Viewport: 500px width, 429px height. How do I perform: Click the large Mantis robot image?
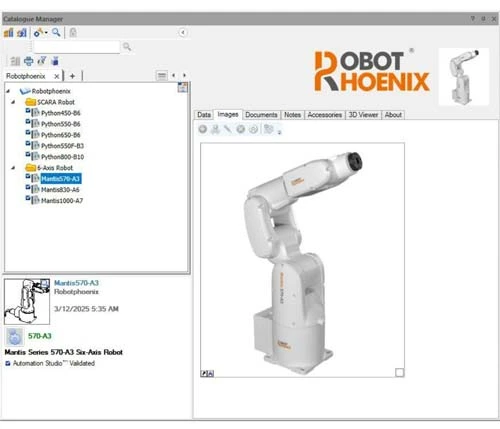point(303,260)
